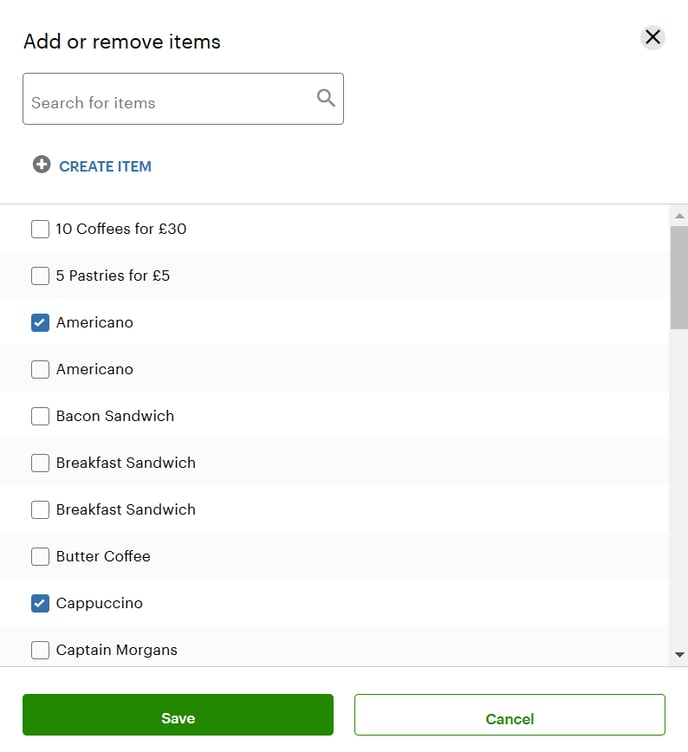
Task: Click the search magnifier icon
Action: coord(325,98)
